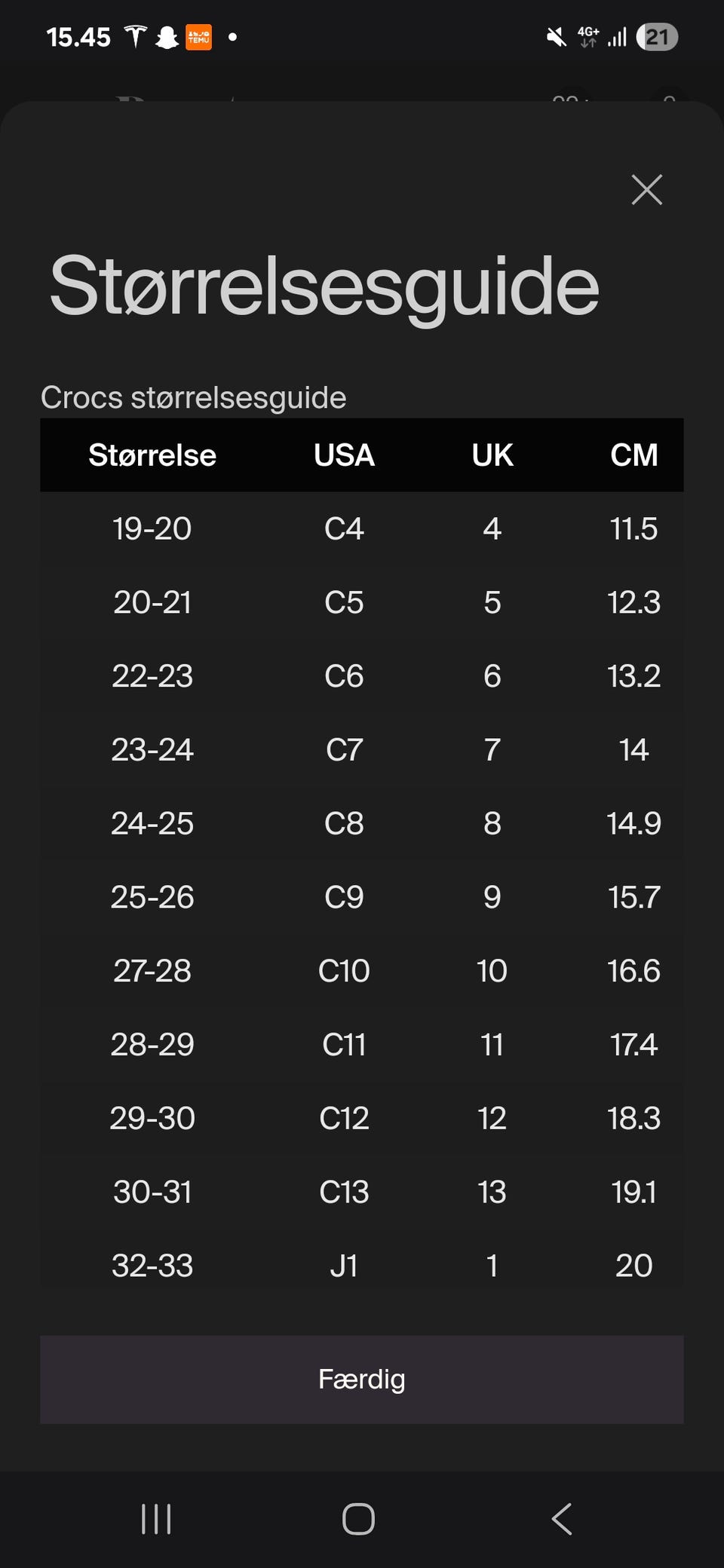Viewport: 724px width, 1568px height.
Task: Tap the Tesla notification icon
Action: coord(136,36)
